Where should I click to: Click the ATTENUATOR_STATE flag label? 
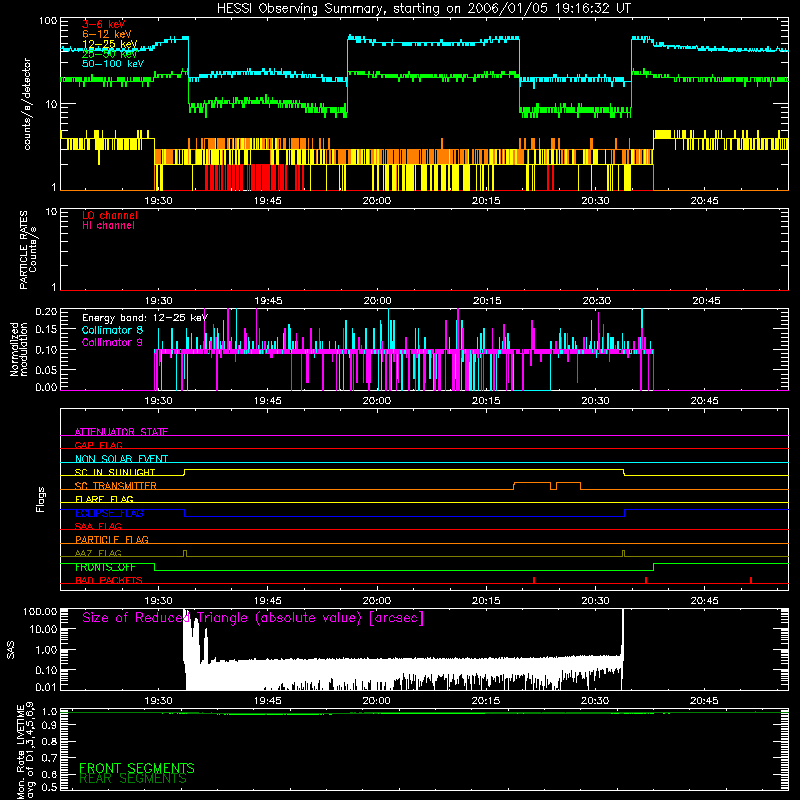(121, 432)
